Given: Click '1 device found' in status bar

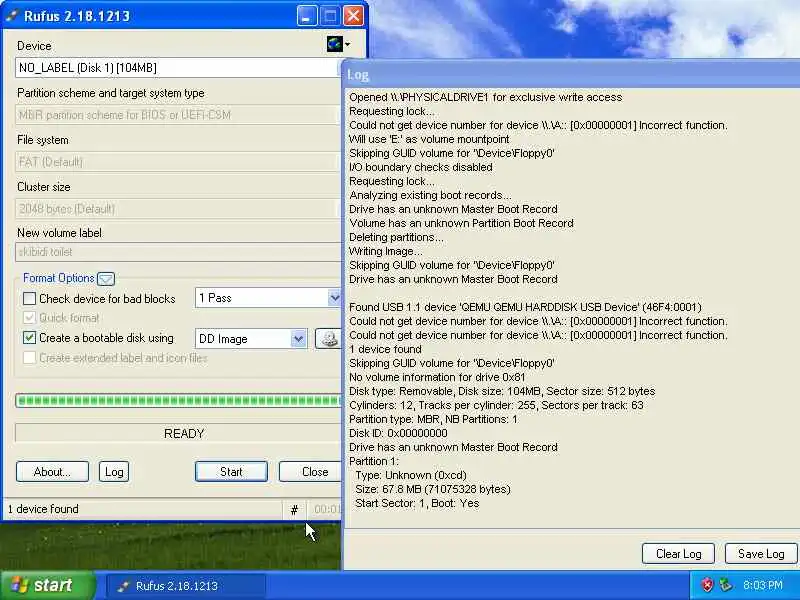Looking at the screenshot, I should (43, 509).
